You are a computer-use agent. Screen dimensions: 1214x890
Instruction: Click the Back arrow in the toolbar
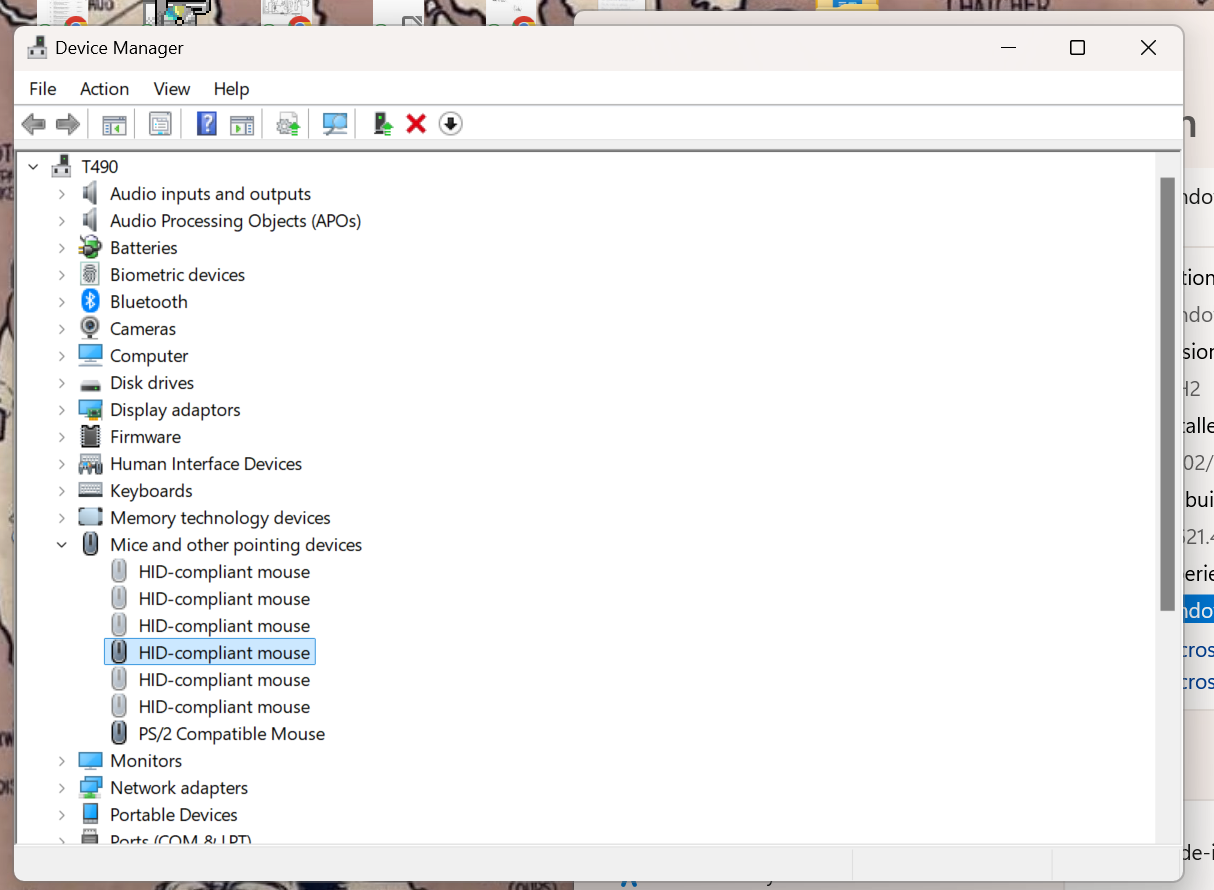34,124
